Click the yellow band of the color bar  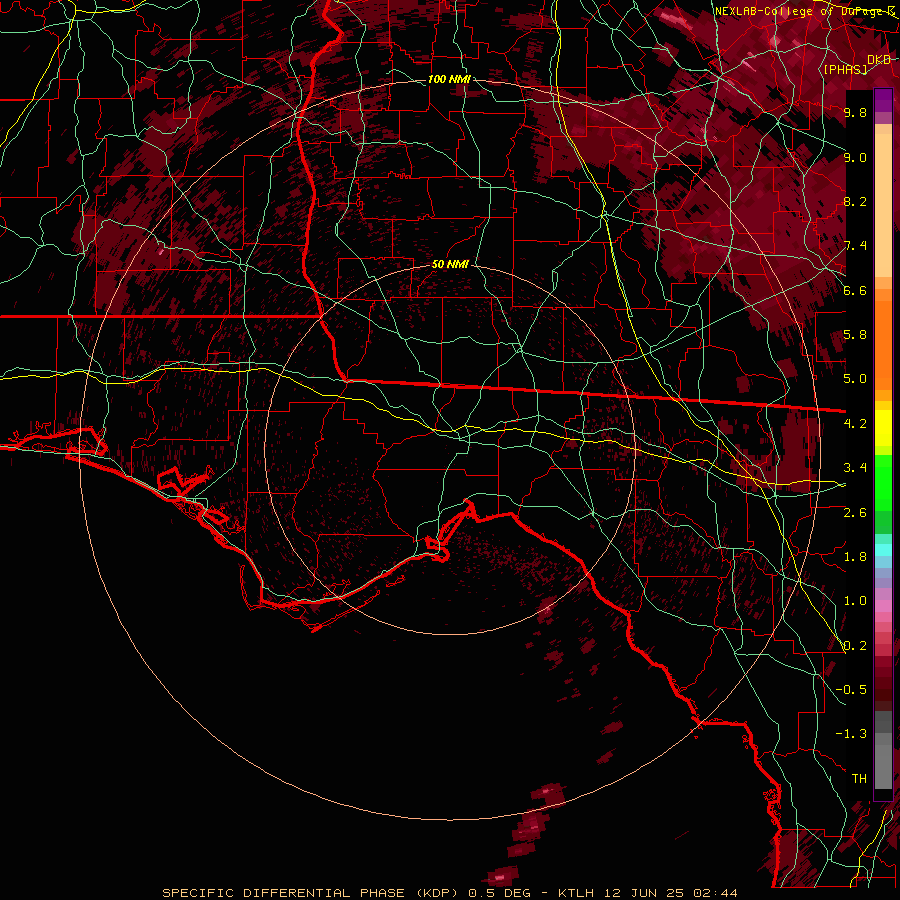[883, 428]
